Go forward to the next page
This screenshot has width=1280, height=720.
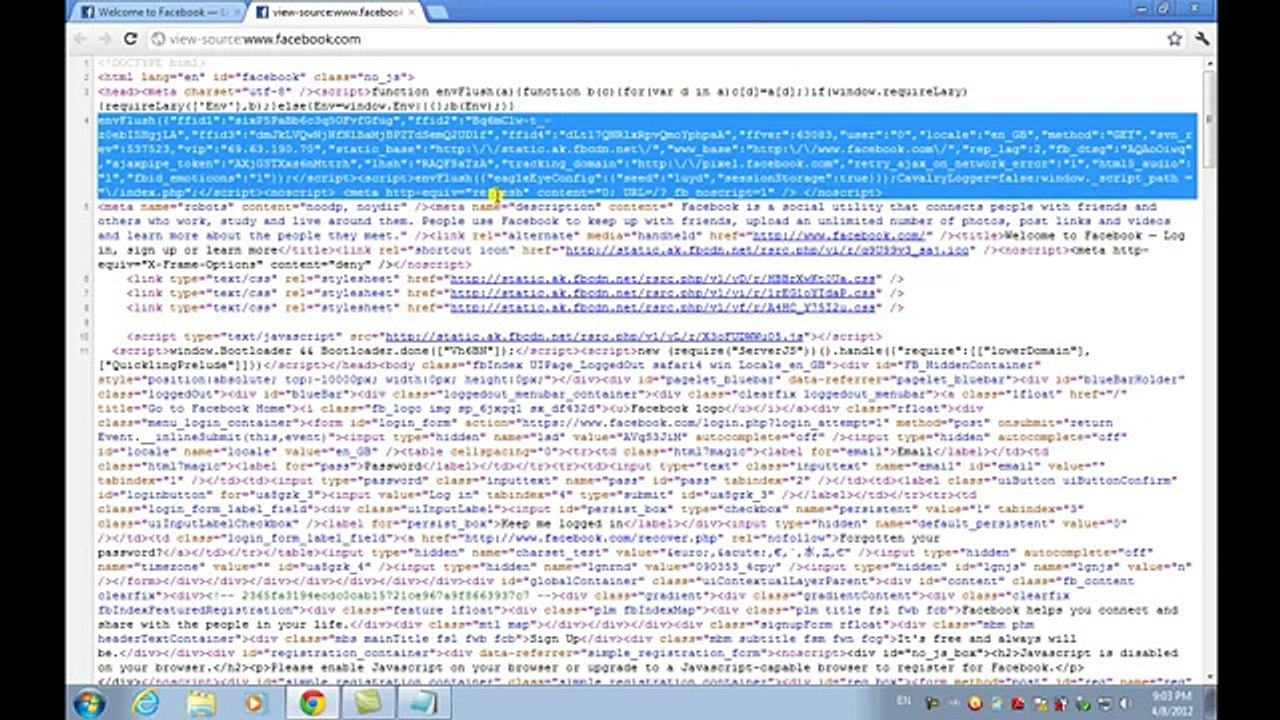tap(105, 39)
